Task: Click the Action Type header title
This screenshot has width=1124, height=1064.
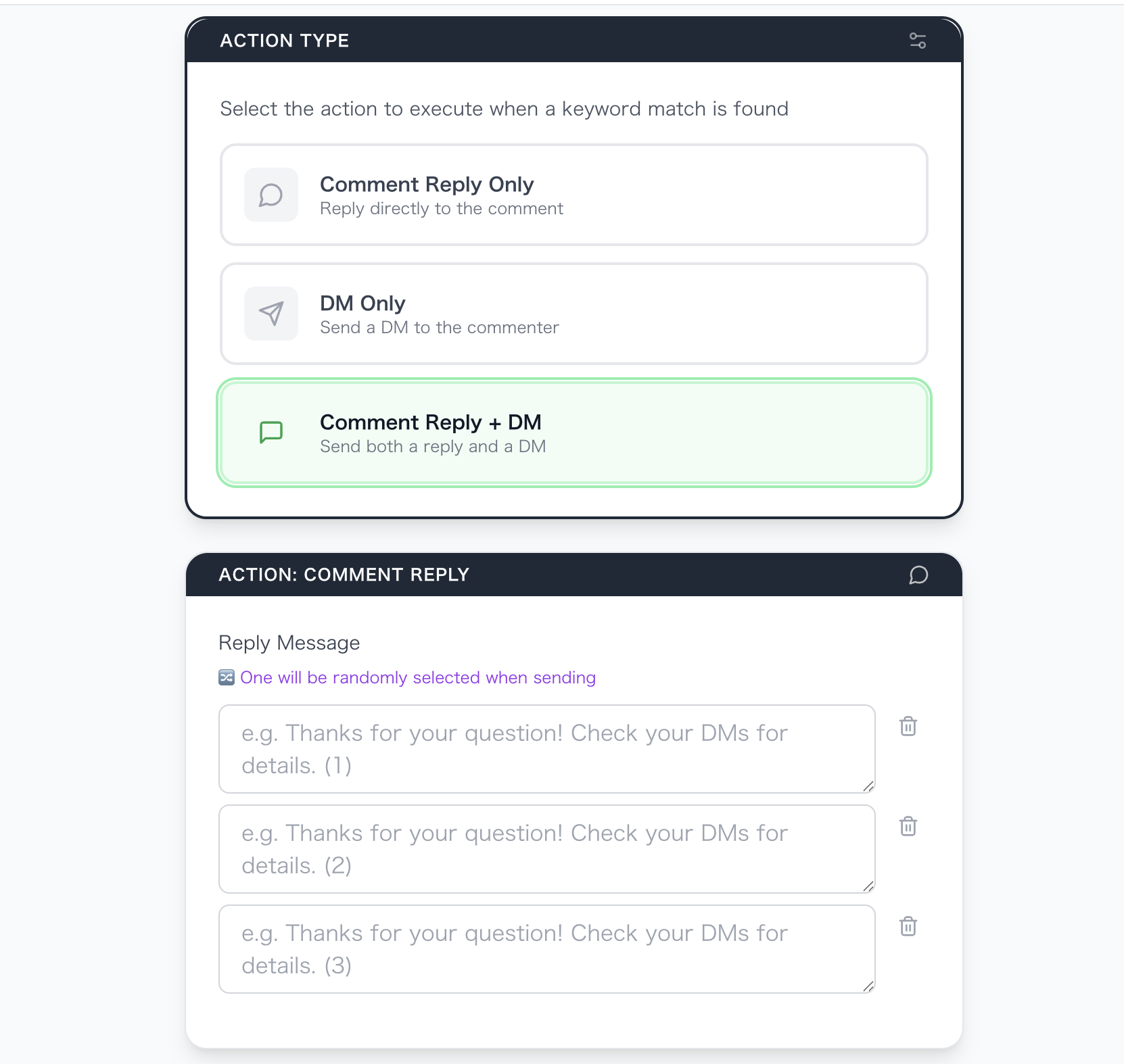Action: [284, 41]
